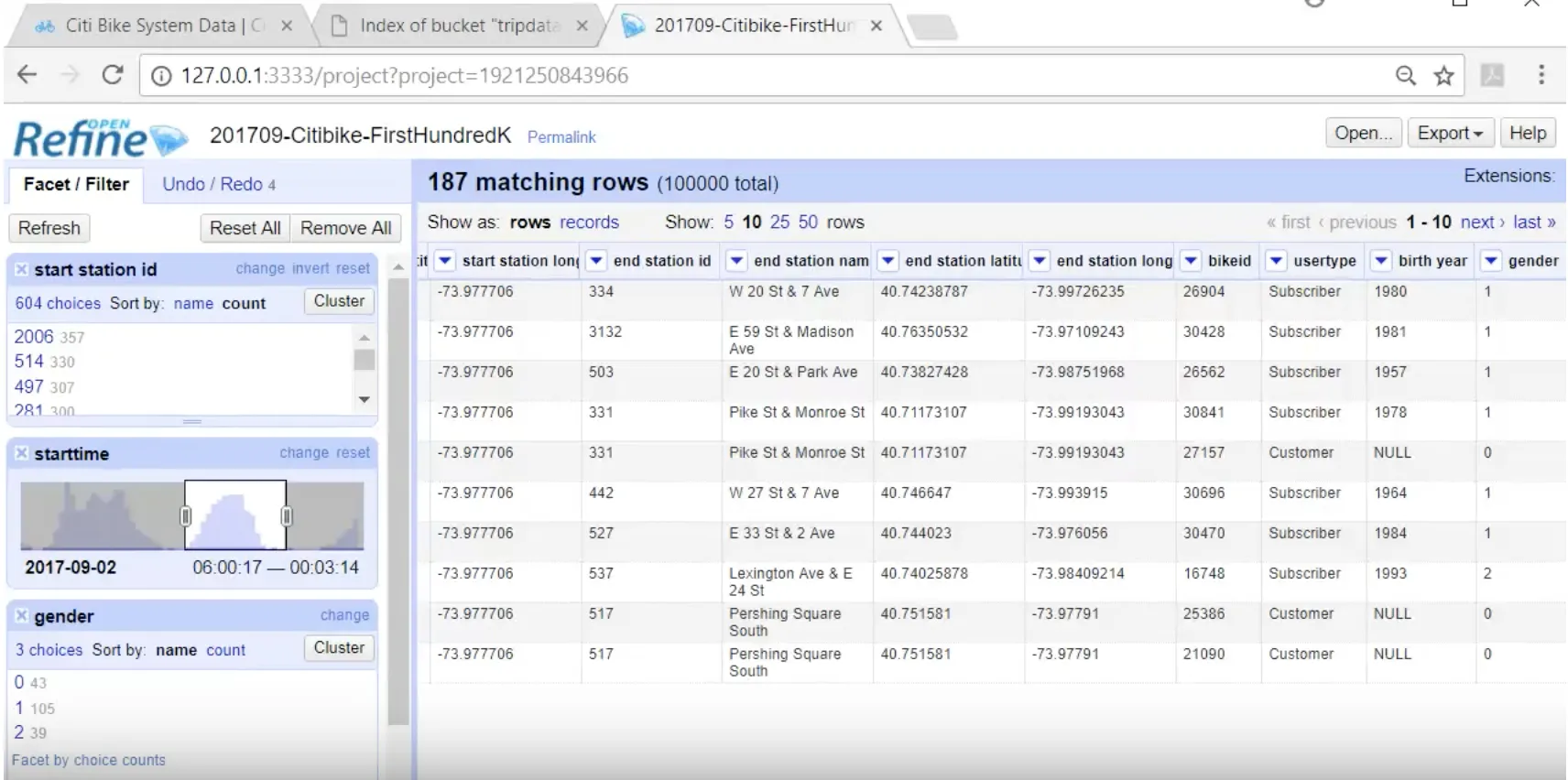Image resolution: width=1568 pixels, height=780 pixels.
Task: Remove the gender facet
Action: [21, 616]
